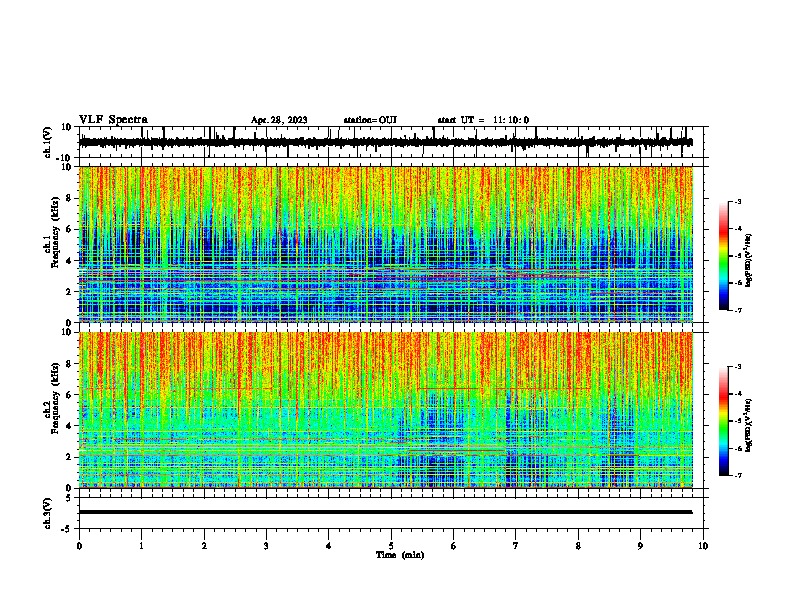
Task: Click the "ch.3(V)" axis label
Action: [48, 513]
